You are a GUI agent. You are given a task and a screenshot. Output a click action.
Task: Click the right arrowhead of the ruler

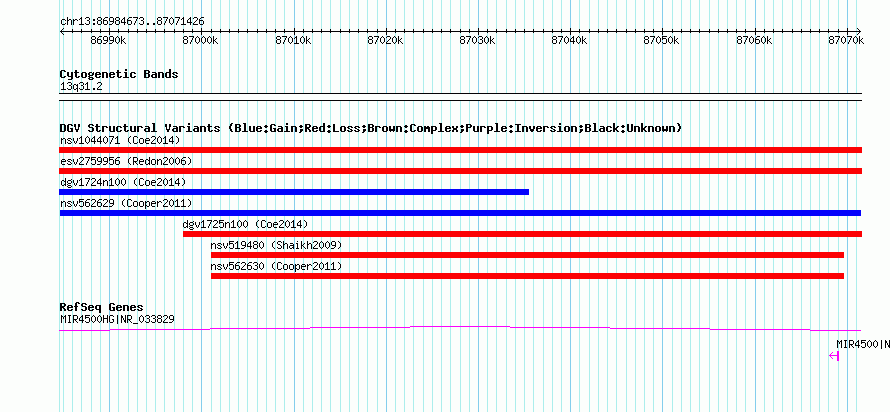coord(859,31)
